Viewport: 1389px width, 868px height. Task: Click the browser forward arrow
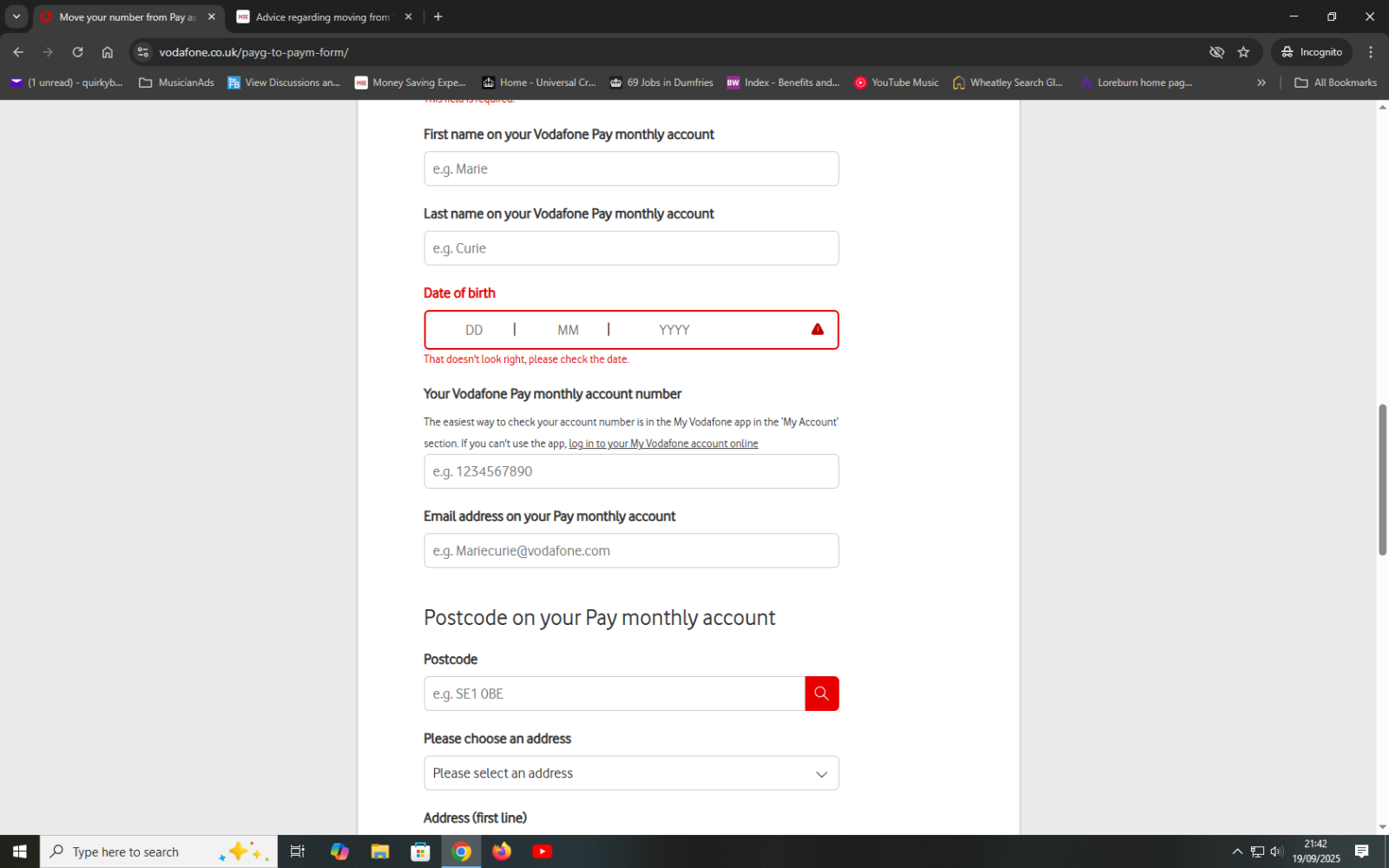click(x=48, y=52)
